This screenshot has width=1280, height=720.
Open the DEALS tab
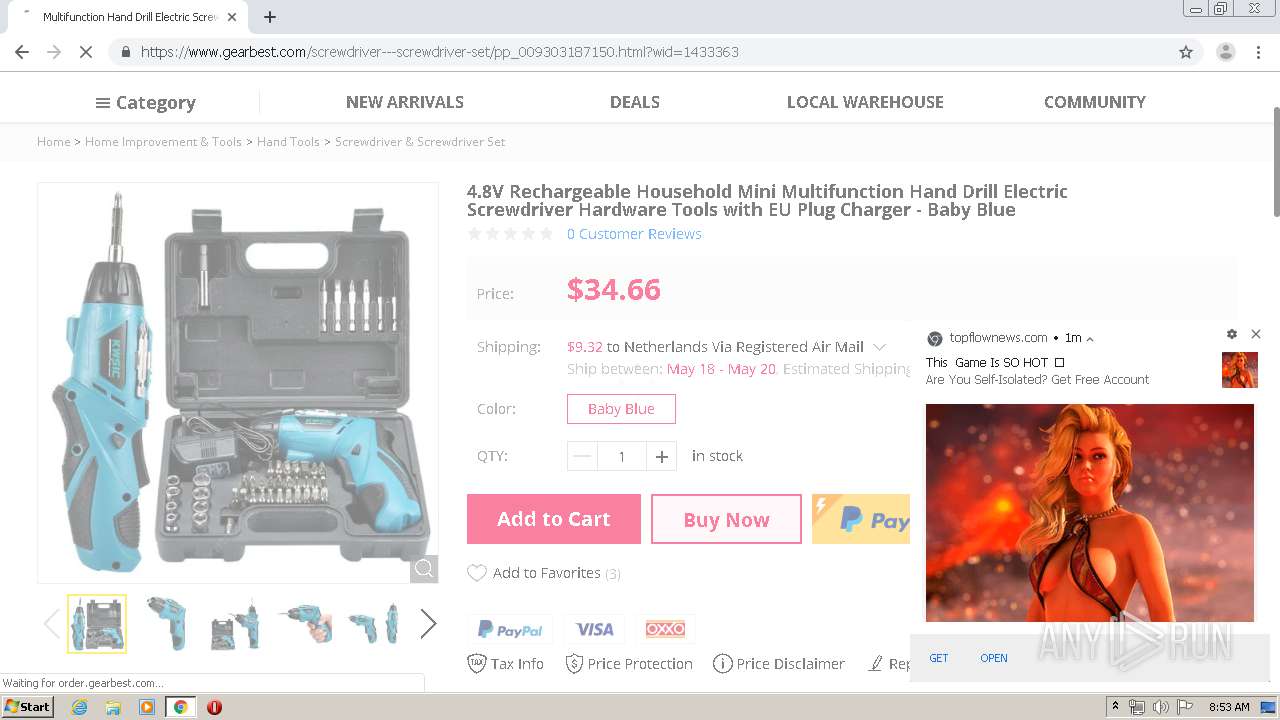(635, 102)
